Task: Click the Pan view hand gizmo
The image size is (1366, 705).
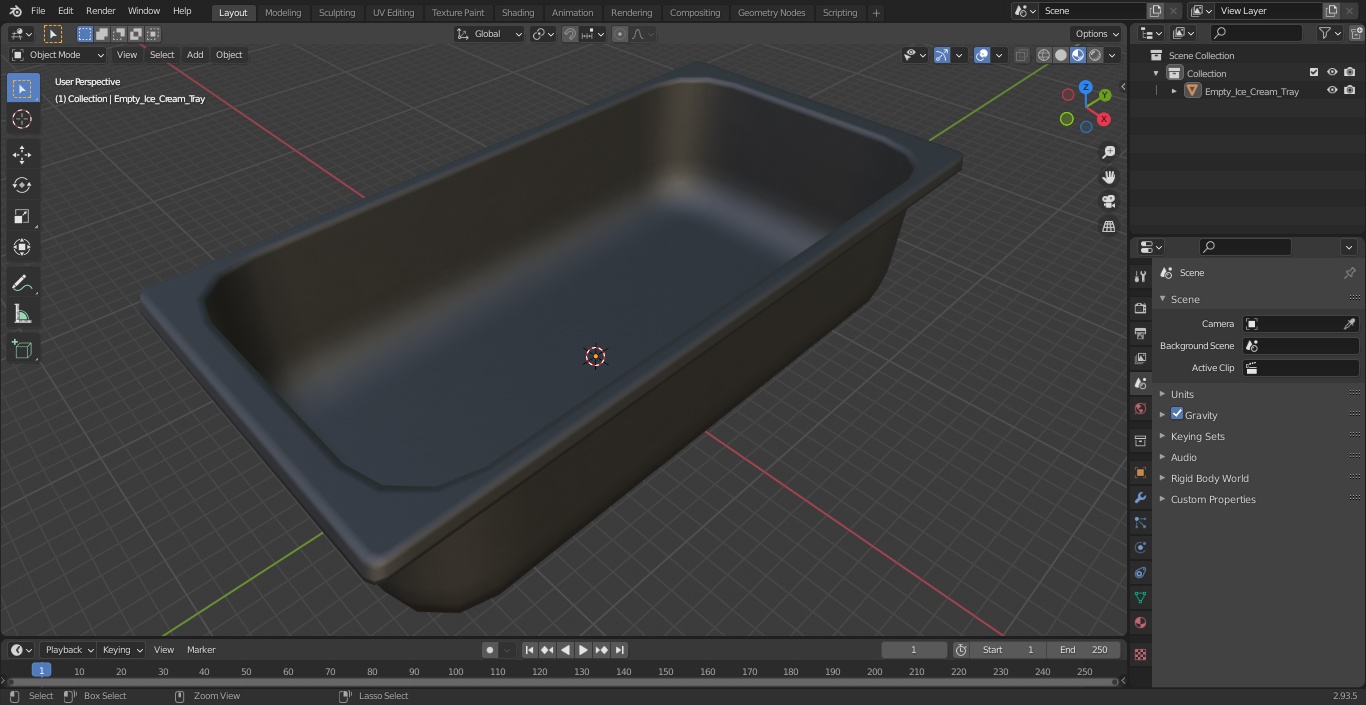Action: 1108,177
